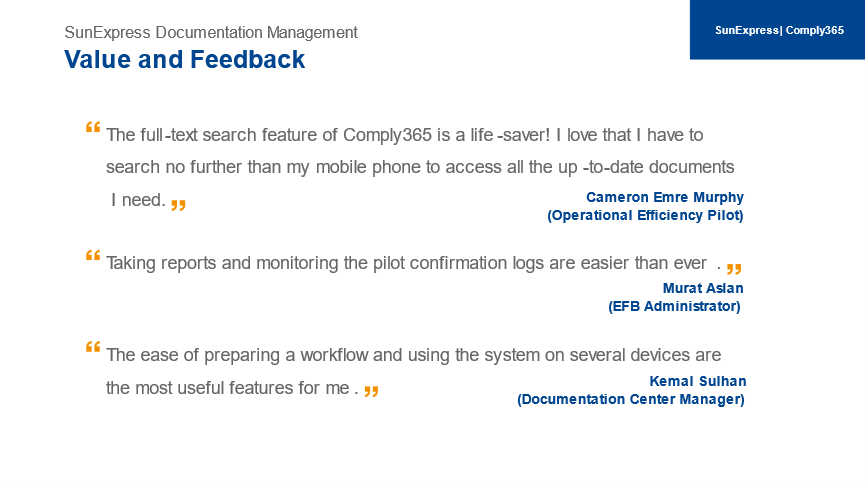Viewport: 865px width, 487px height.
Task: Click the closing quote mark after "I need."
Action: click(x=178, y=205)
